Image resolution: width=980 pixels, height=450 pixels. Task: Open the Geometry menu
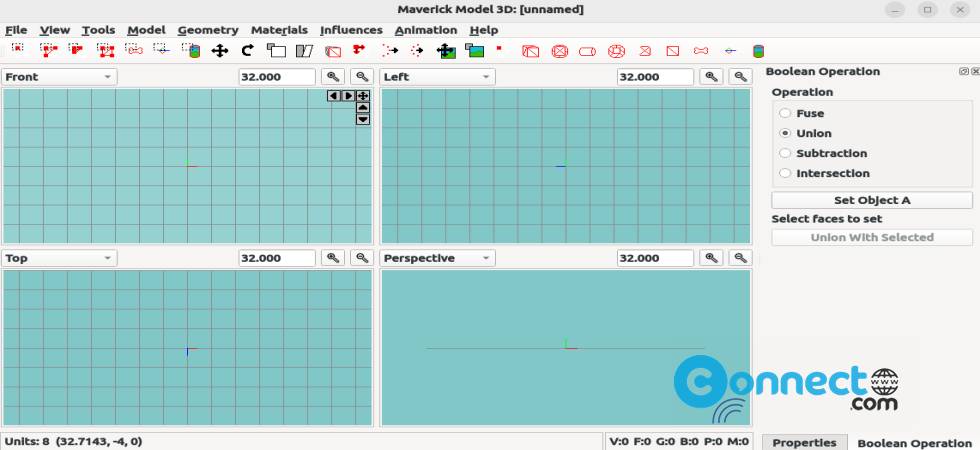click(208, 30)
